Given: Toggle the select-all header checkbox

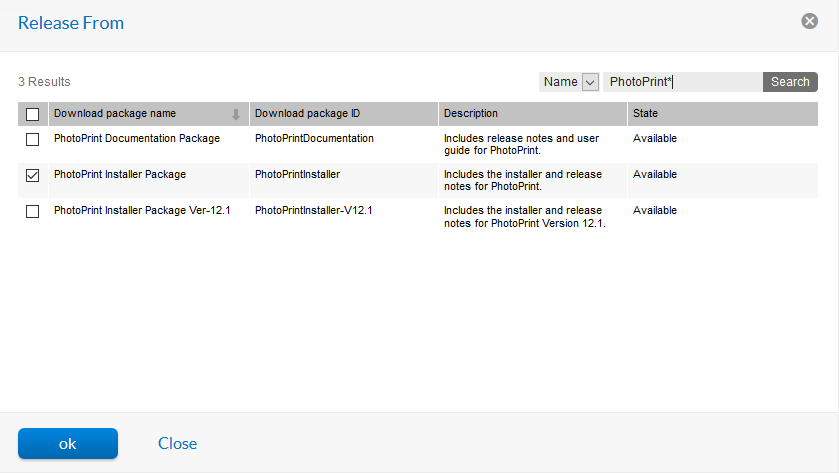Looking at the screenshot, I should tap(33, 114).
